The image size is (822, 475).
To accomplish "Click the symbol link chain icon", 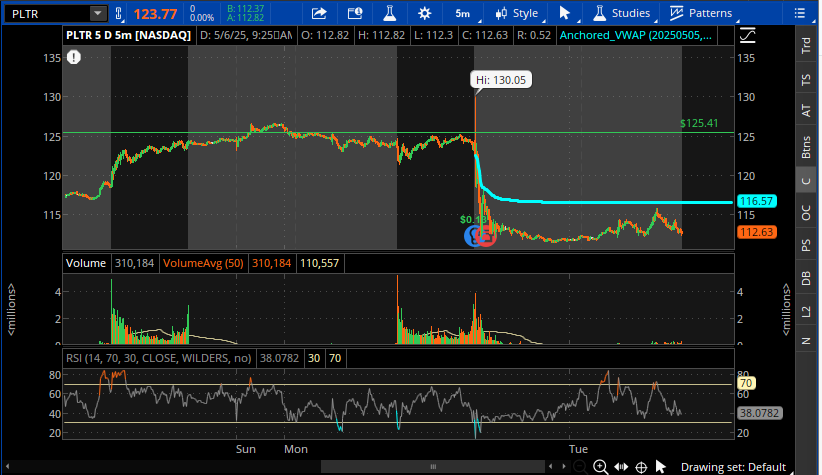I will pyautogui.click(x=118, y=14).
